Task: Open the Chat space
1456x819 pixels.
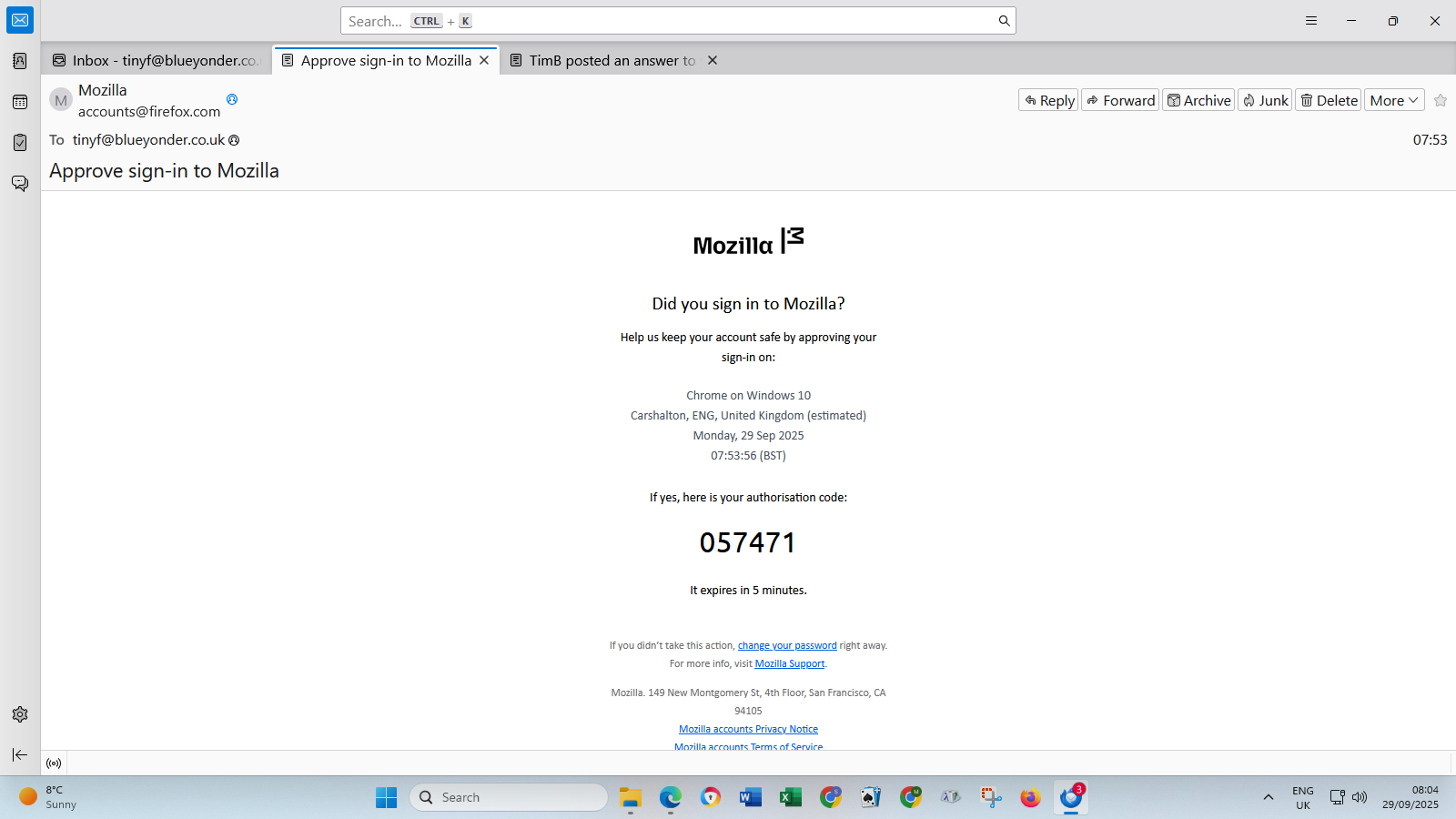Action: (x=20, y=183)
